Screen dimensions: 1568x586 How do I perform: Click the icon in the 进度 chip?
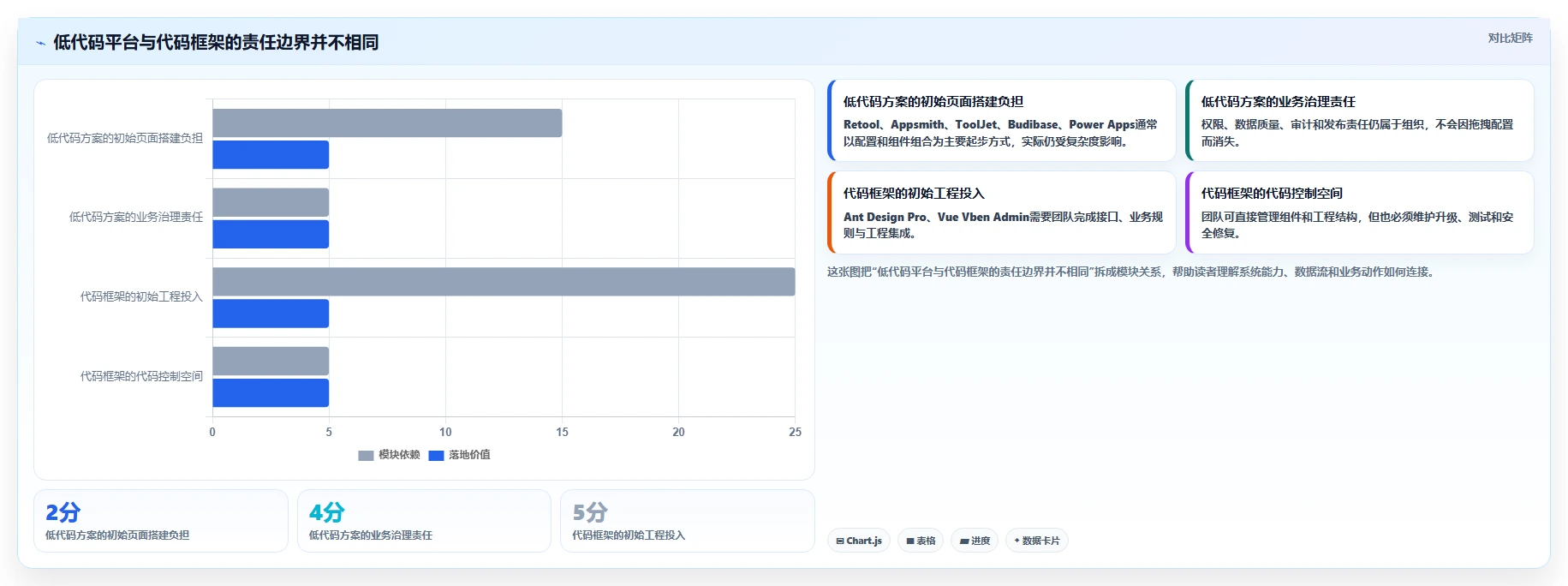coord(964,541)
